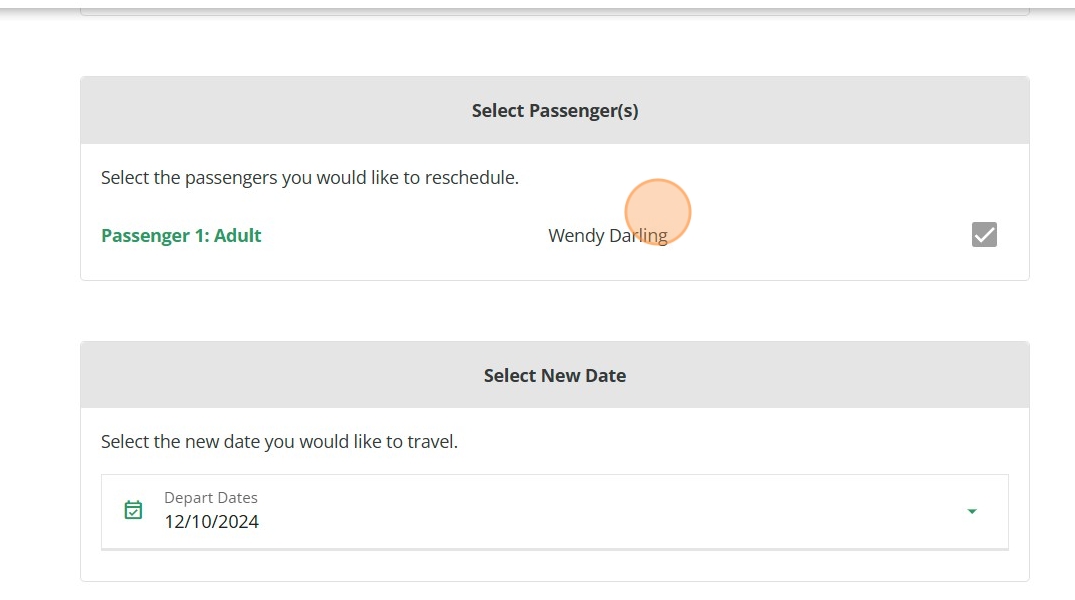1075x600 pixels.
Task: Click the Passenger 1: Adult label
Action: click(181, 236)
